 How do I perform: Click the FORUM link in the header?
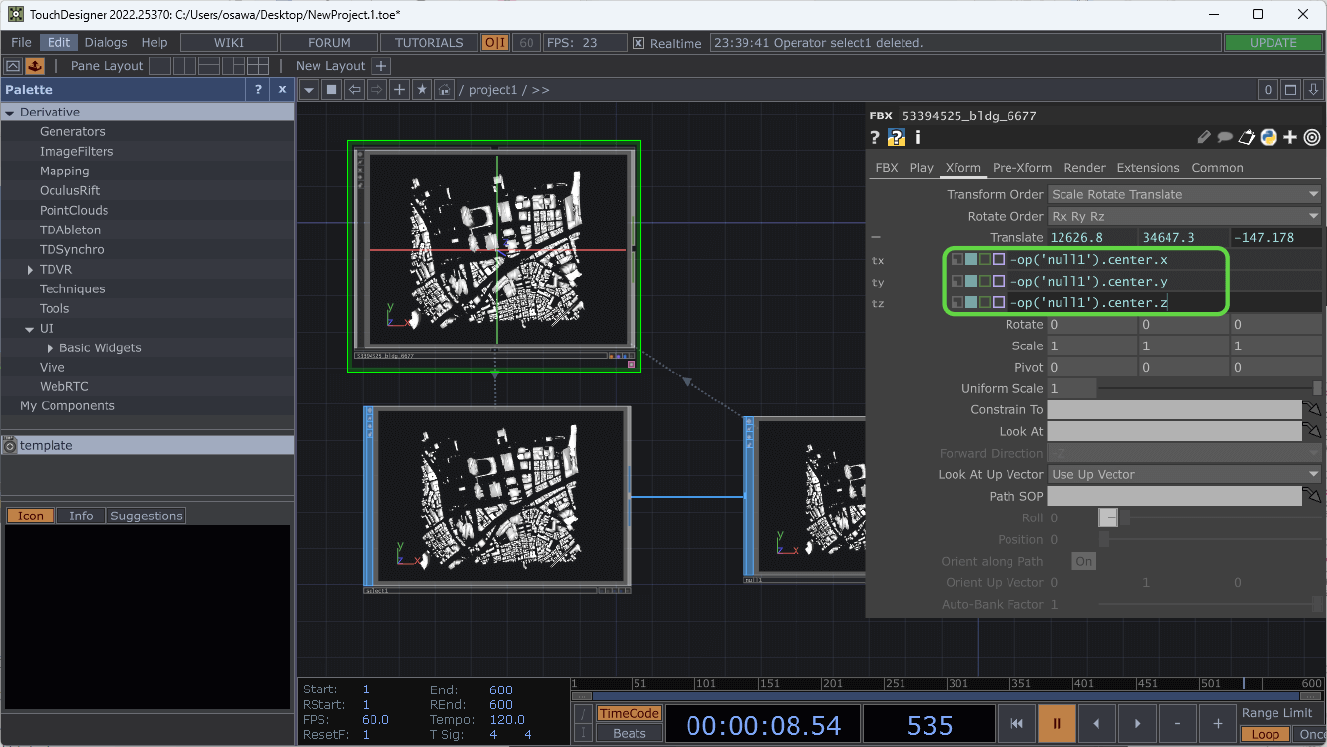(x=328, y=42)
